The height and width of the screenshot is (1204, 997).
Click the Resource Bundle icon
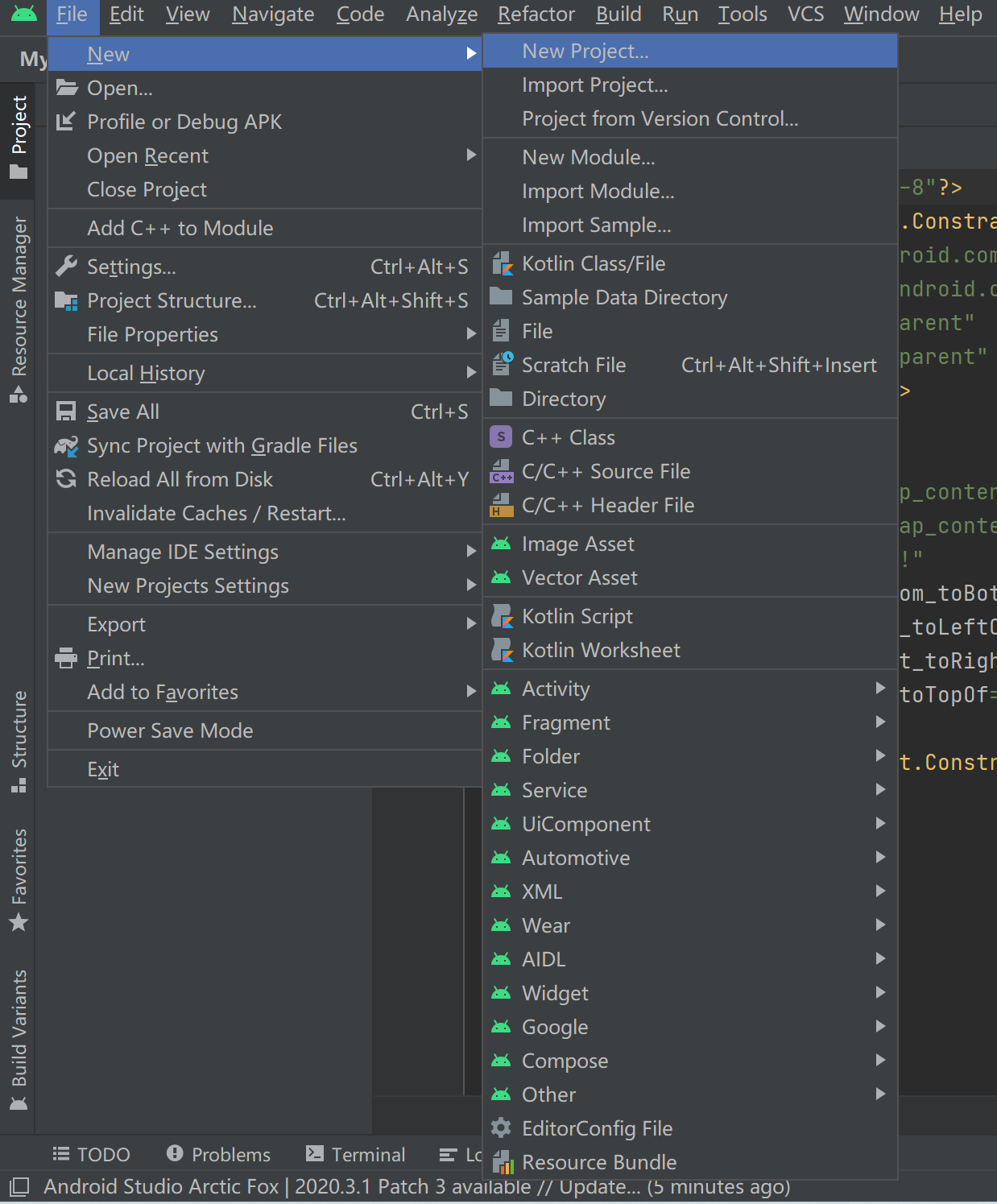pyautogui.click(x=502, y=1162)
